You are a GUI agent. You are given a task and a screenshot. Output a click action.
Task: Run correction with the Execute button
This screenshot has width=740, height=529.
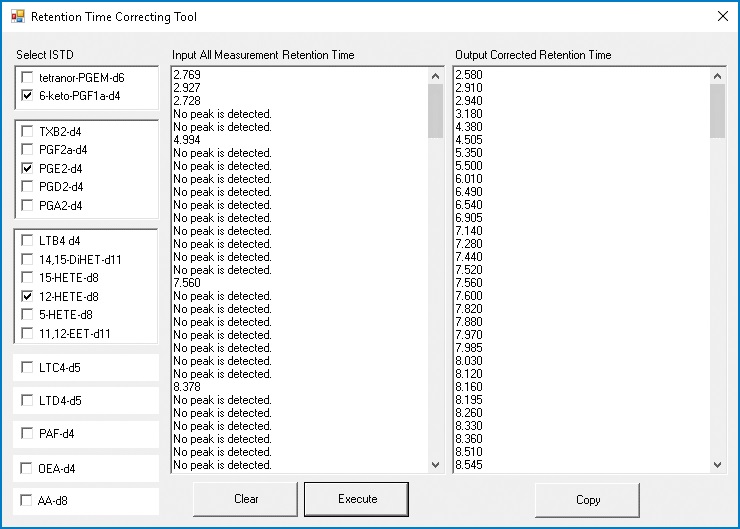[x=357, y=499]
